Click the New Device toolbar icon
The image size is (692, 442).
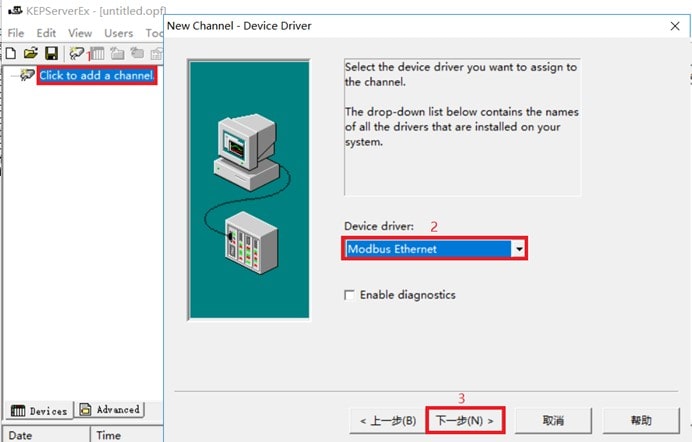coord(97,53)
